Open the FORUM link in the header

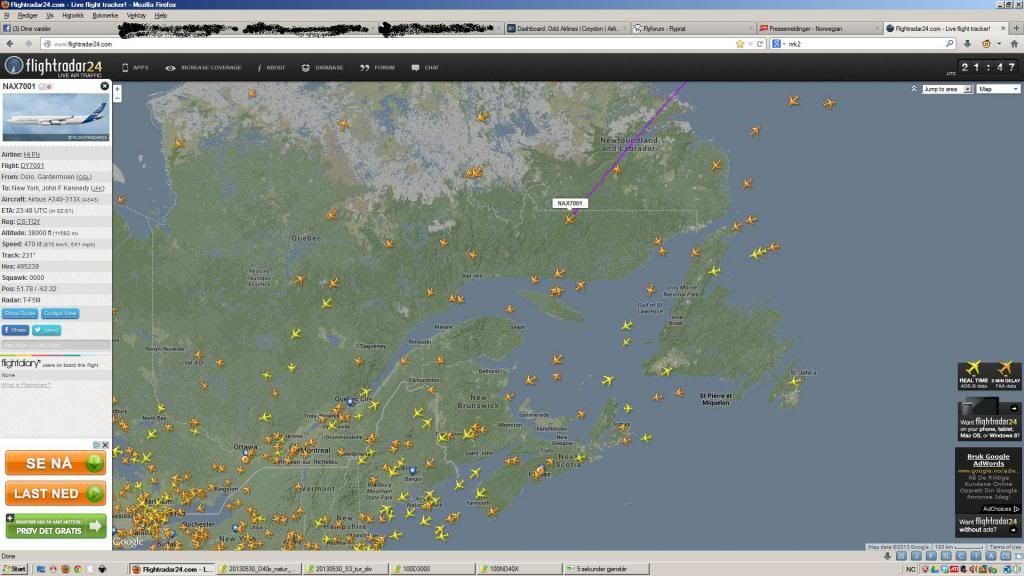(377, 67)
